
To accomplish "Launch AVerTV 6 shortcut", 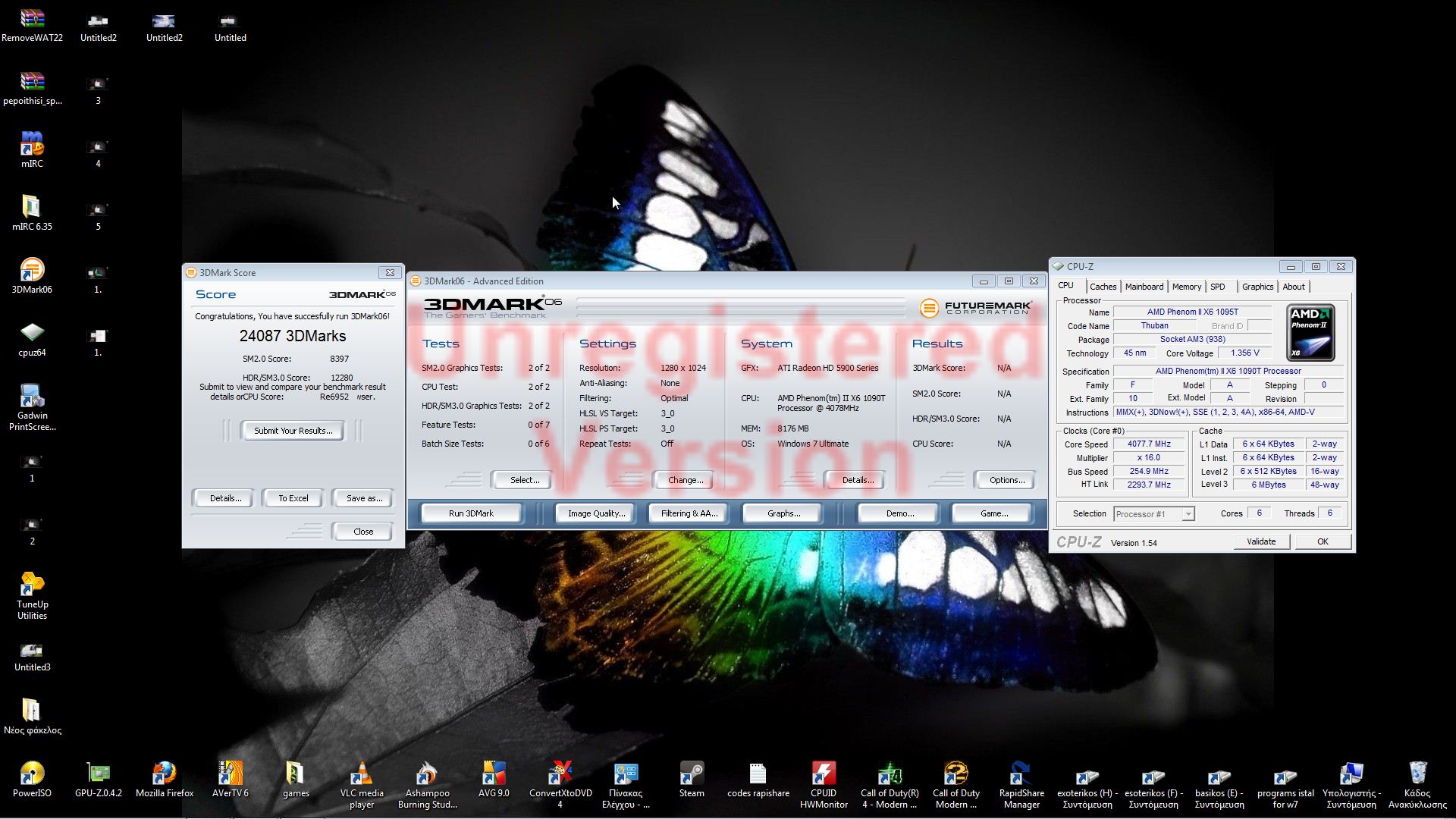I will click(230, 780).
